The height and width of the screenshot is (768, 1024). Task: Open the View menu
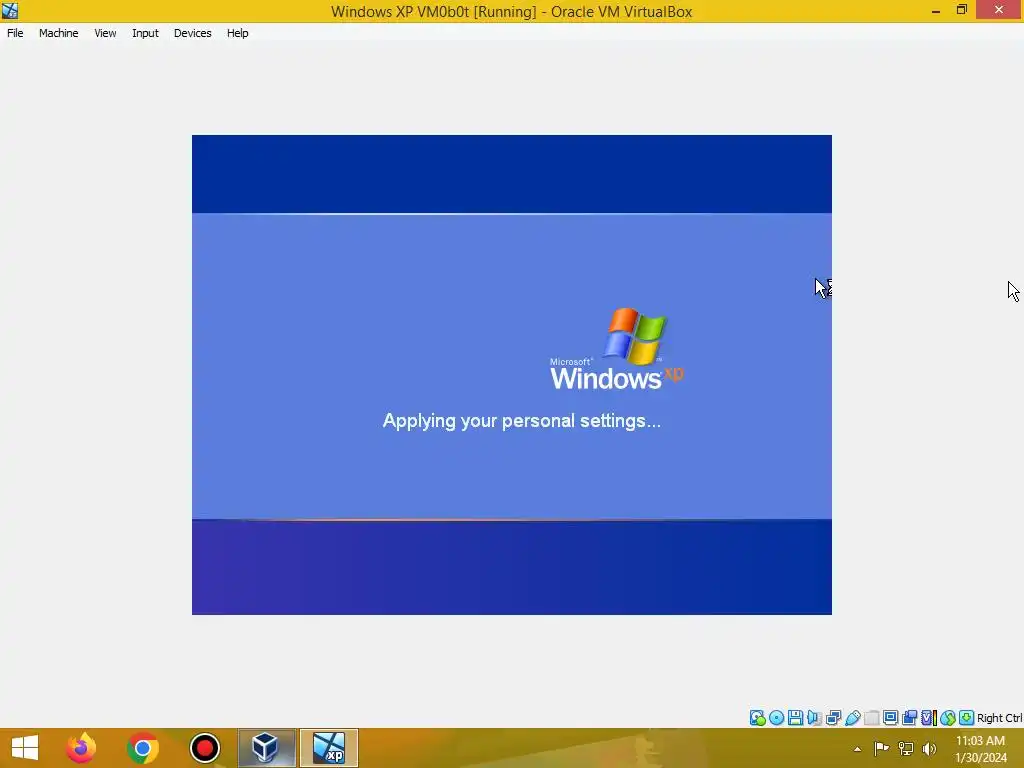[x=105, y=33]
